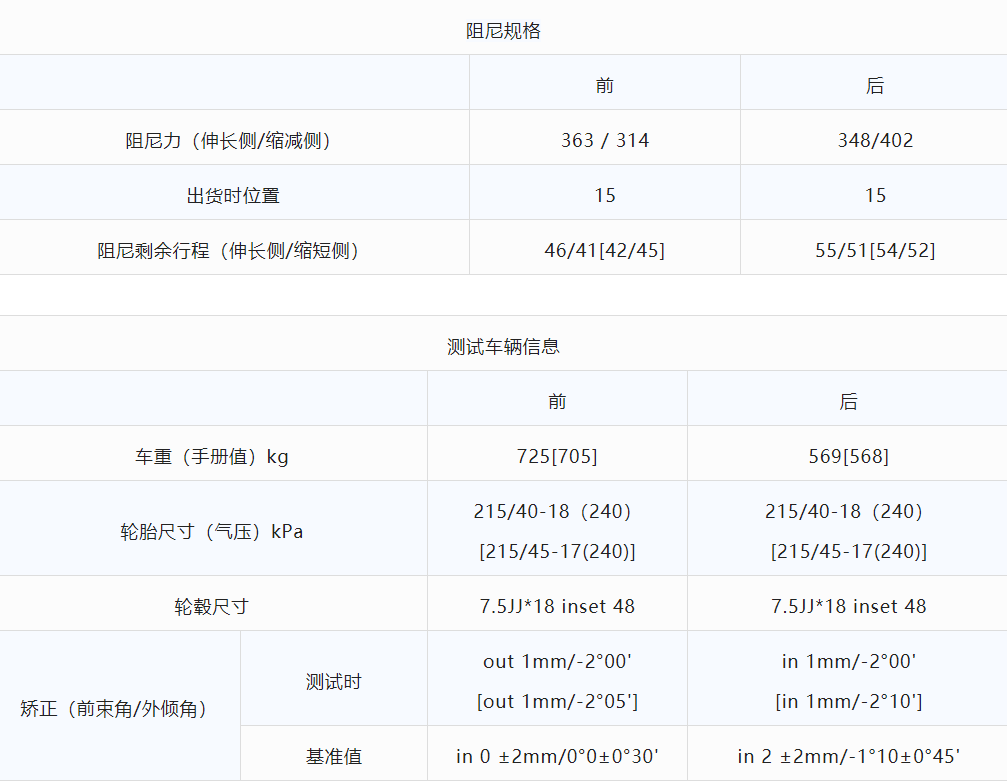Click the rear weight value 569[568]

848,457
